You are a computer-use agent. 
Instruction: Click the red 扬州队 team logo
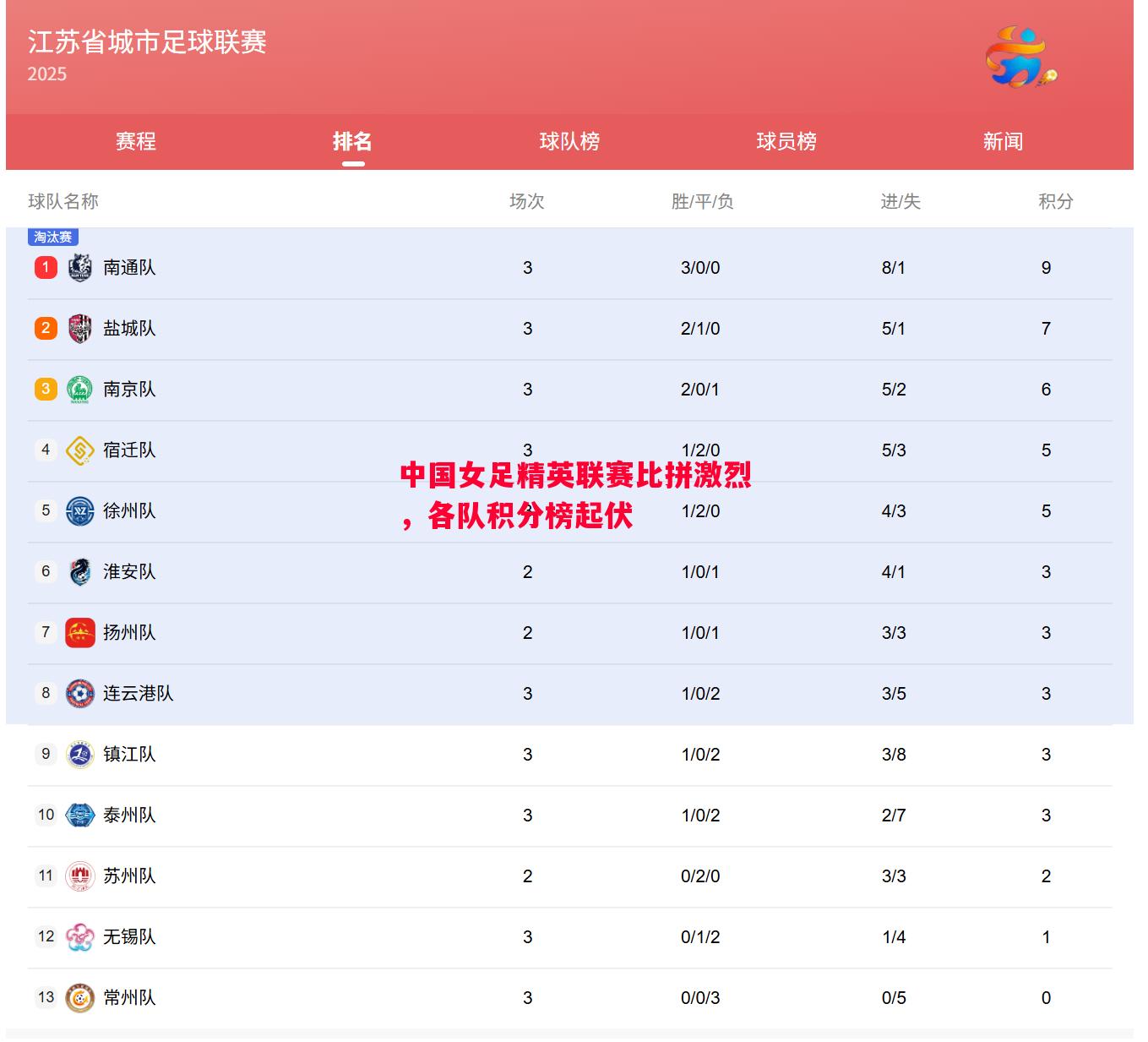coord(79,633)
